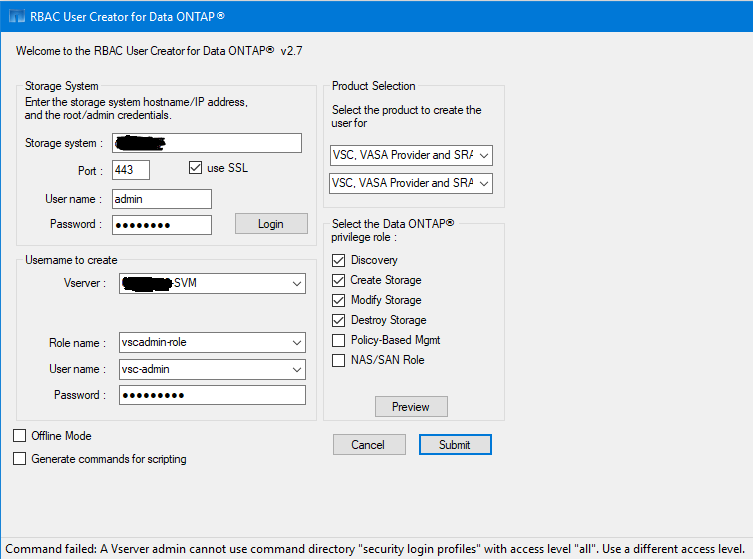Enable Offline Mode
This screenshot has width=753, height=559.
[x=20, y=436]
